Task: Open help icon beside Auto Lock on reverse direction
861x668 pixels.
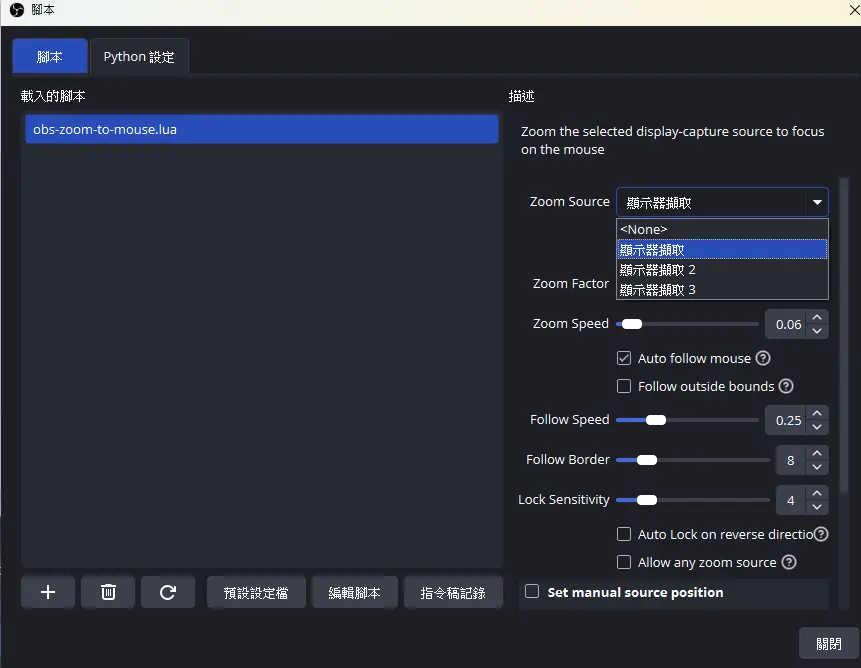Action: click(821, 534)
